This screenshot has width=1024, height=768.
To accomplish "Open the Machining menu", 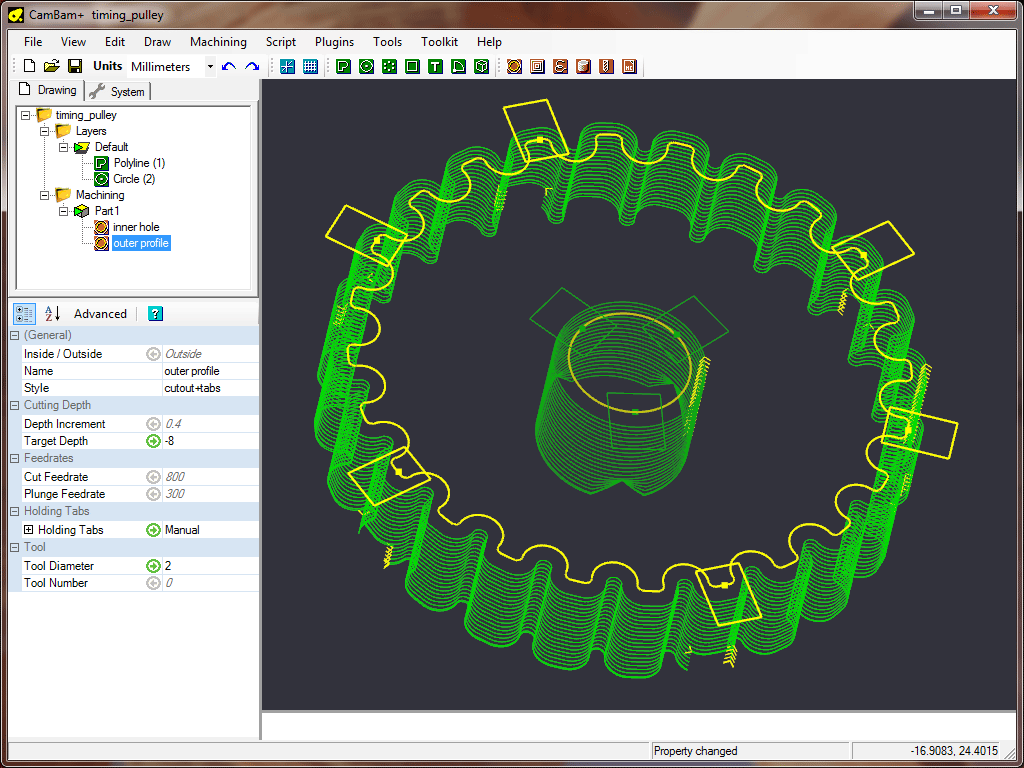I will coord(218,42).
